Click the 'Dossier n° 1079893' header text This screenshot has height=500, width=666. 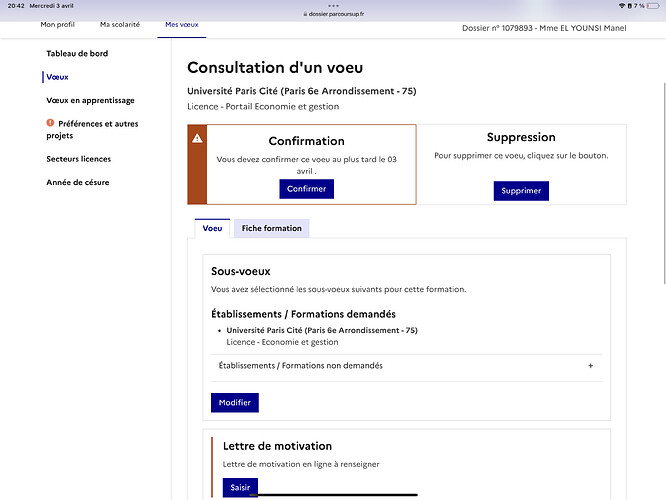(497, 28)
